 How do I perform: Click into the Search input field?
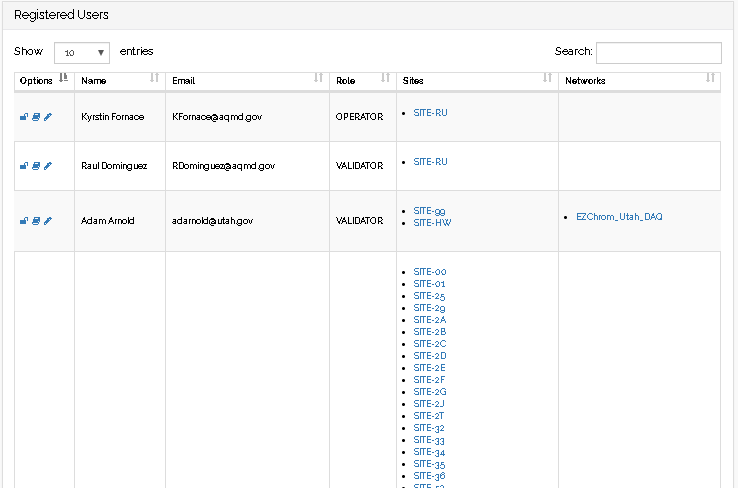click(x=658, y=53)
